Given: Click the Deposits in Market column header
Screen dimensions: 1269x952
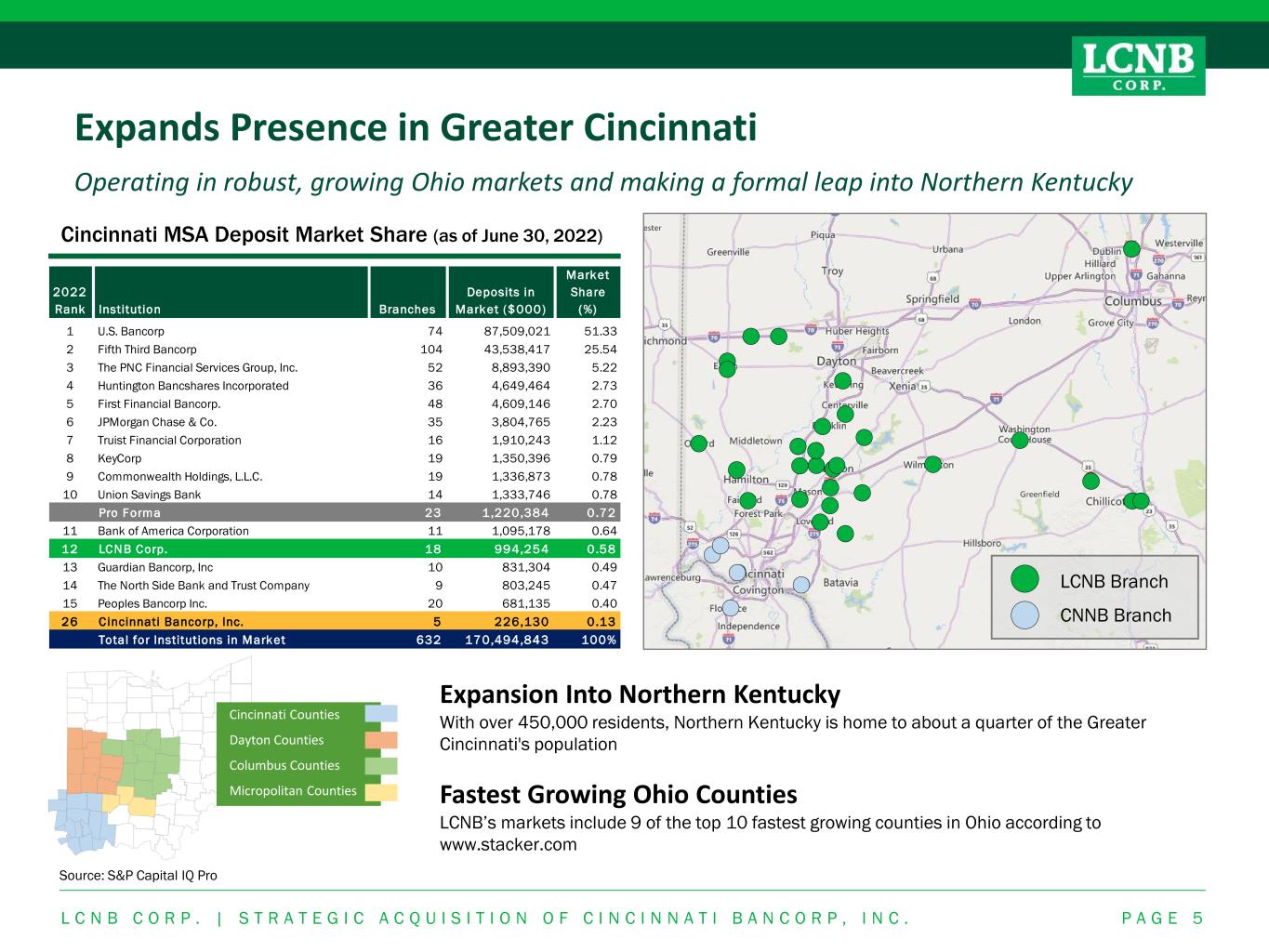Looking at the screenshot, I should pos(500,300).
